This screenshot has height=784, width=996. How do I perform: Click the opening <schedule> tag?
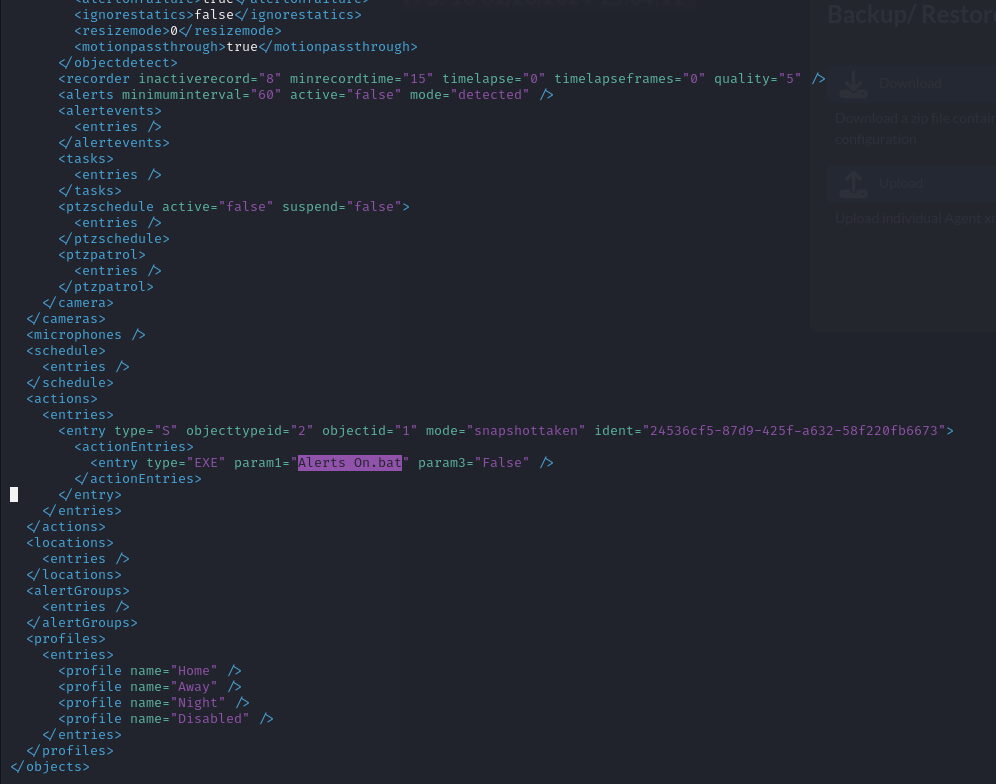click(66, 351)
